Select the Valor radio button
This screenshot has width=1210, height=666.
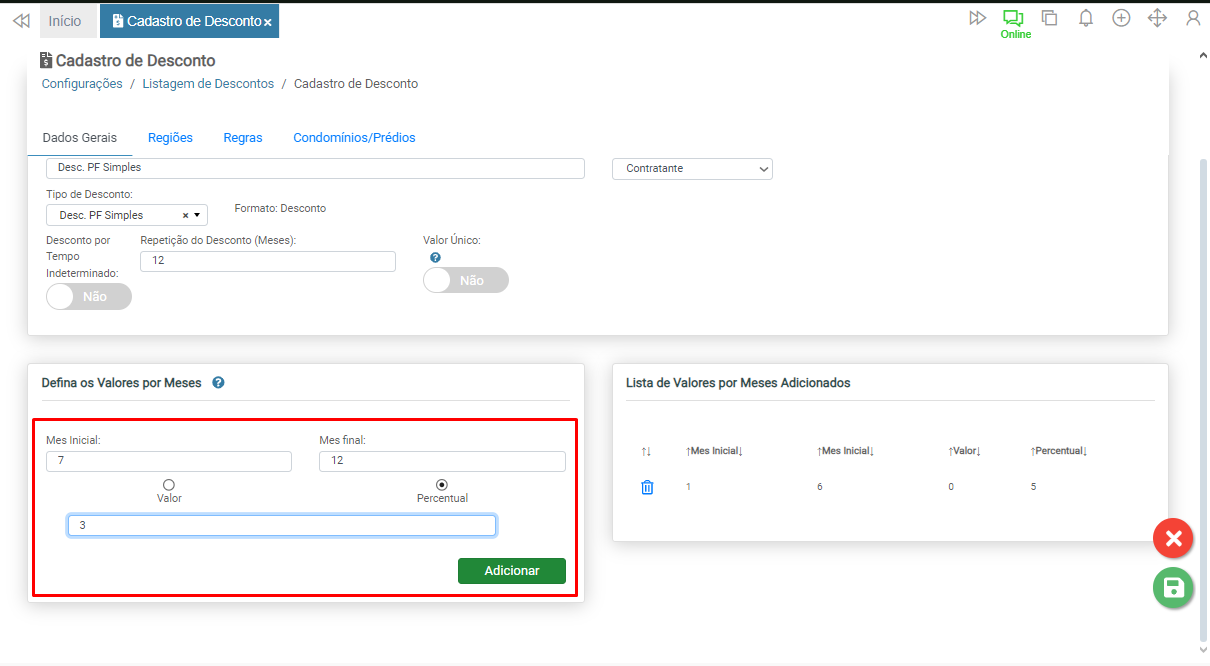click(169, 484)
